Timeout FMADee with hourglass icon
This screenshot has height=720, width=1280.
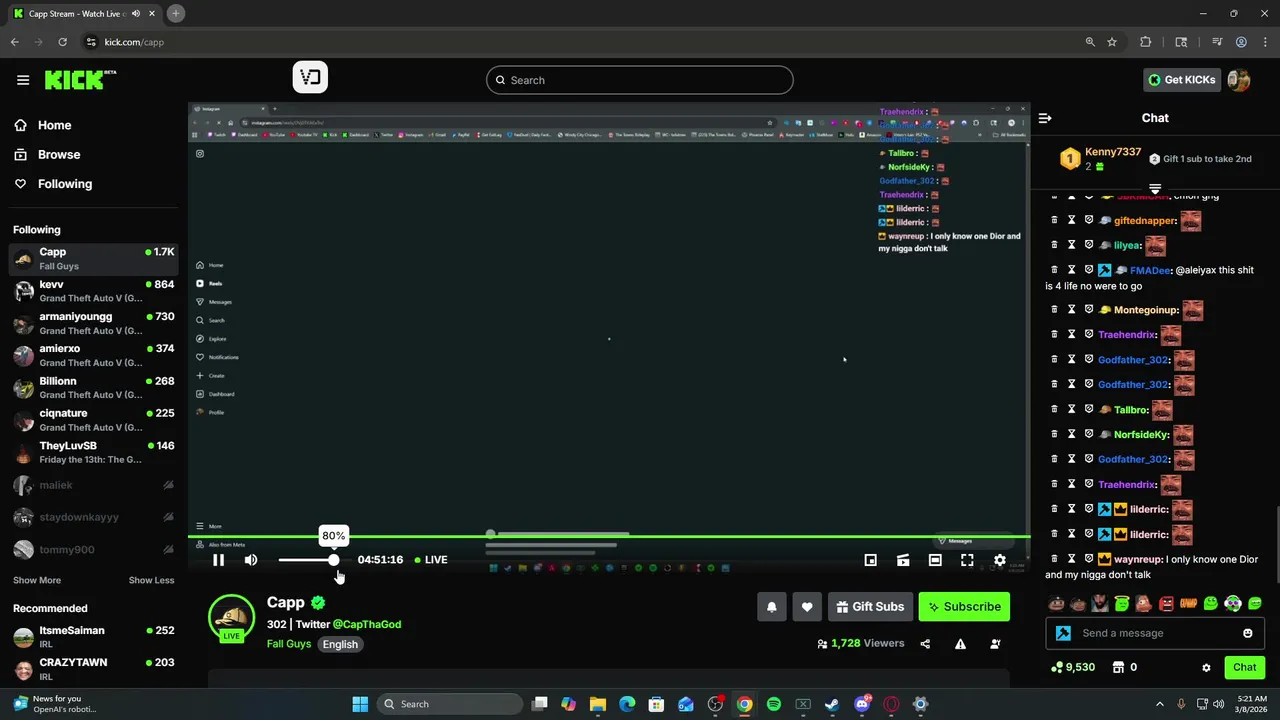[x=1071, y=270]
